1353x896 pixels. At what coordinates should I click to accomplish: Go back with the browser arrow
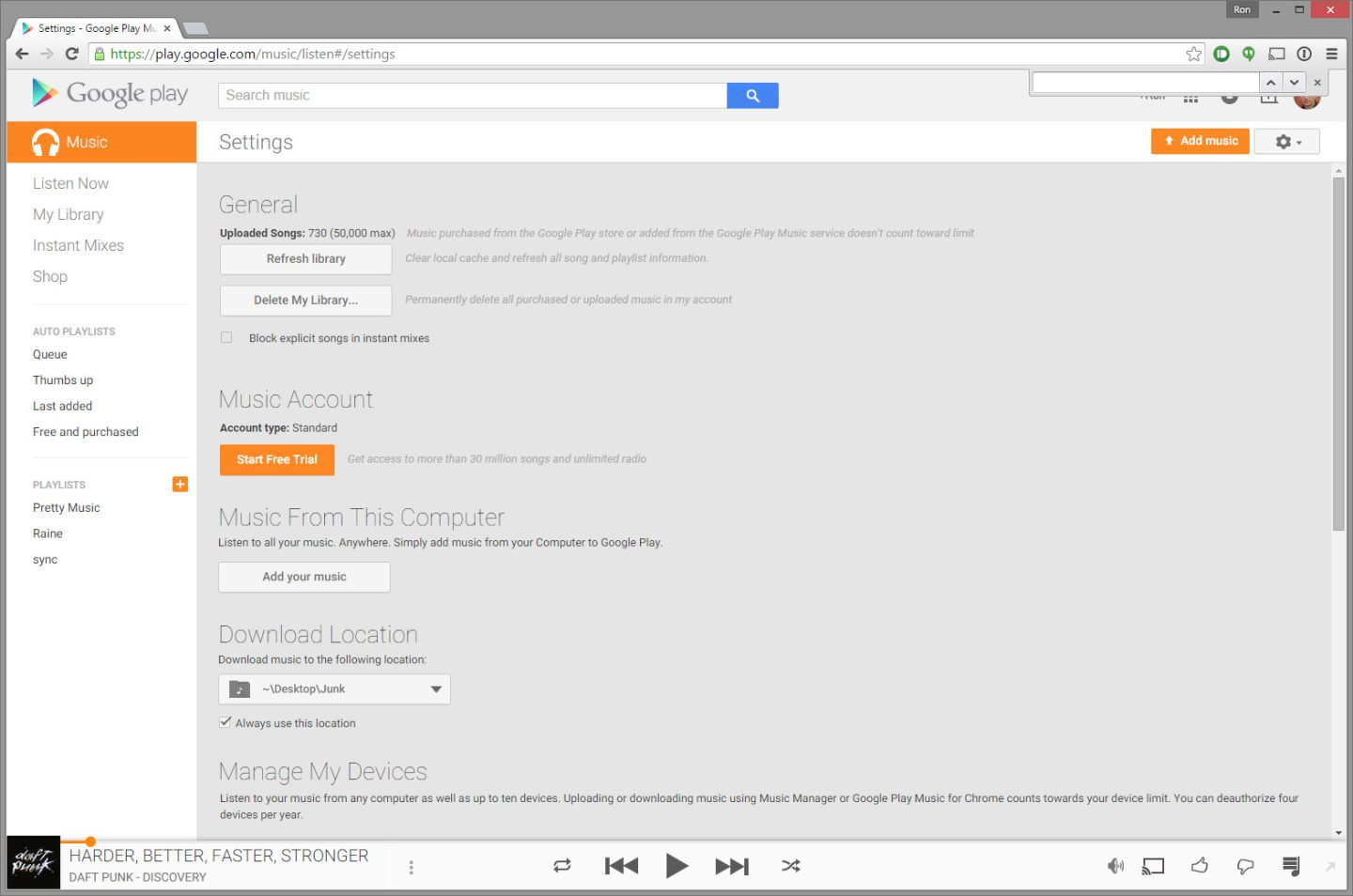pos(23,54)
